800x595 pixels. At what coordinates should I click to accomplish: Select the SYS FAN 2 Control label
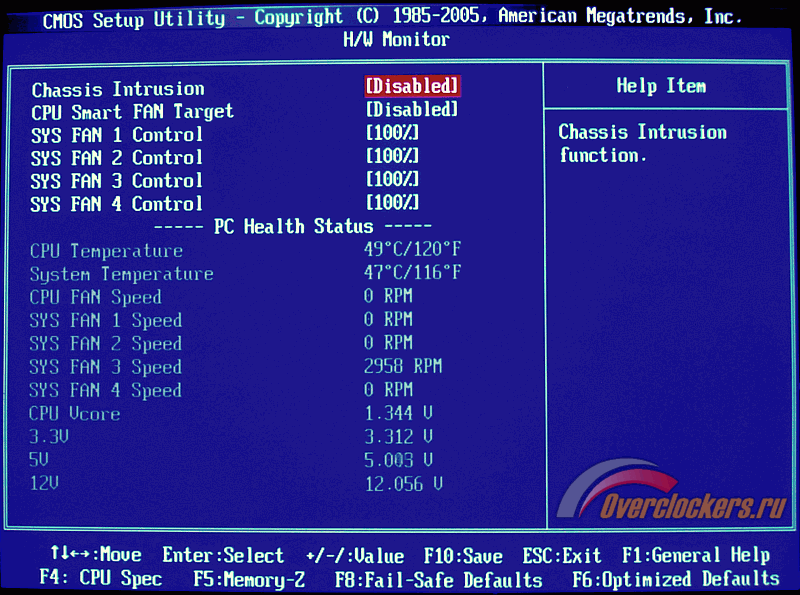[x=117, y=158]
